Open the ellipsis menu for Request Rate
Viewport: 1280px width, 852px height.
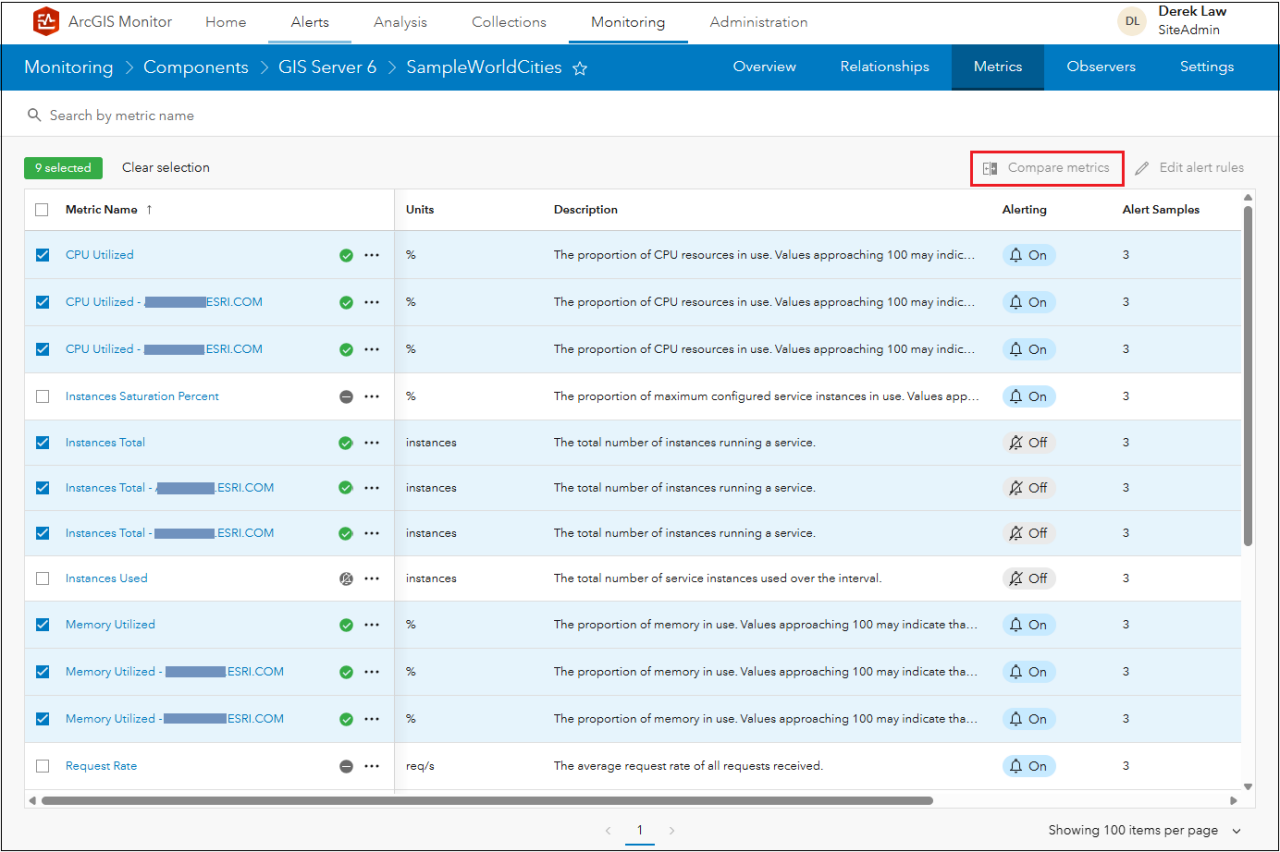[372, 766]
